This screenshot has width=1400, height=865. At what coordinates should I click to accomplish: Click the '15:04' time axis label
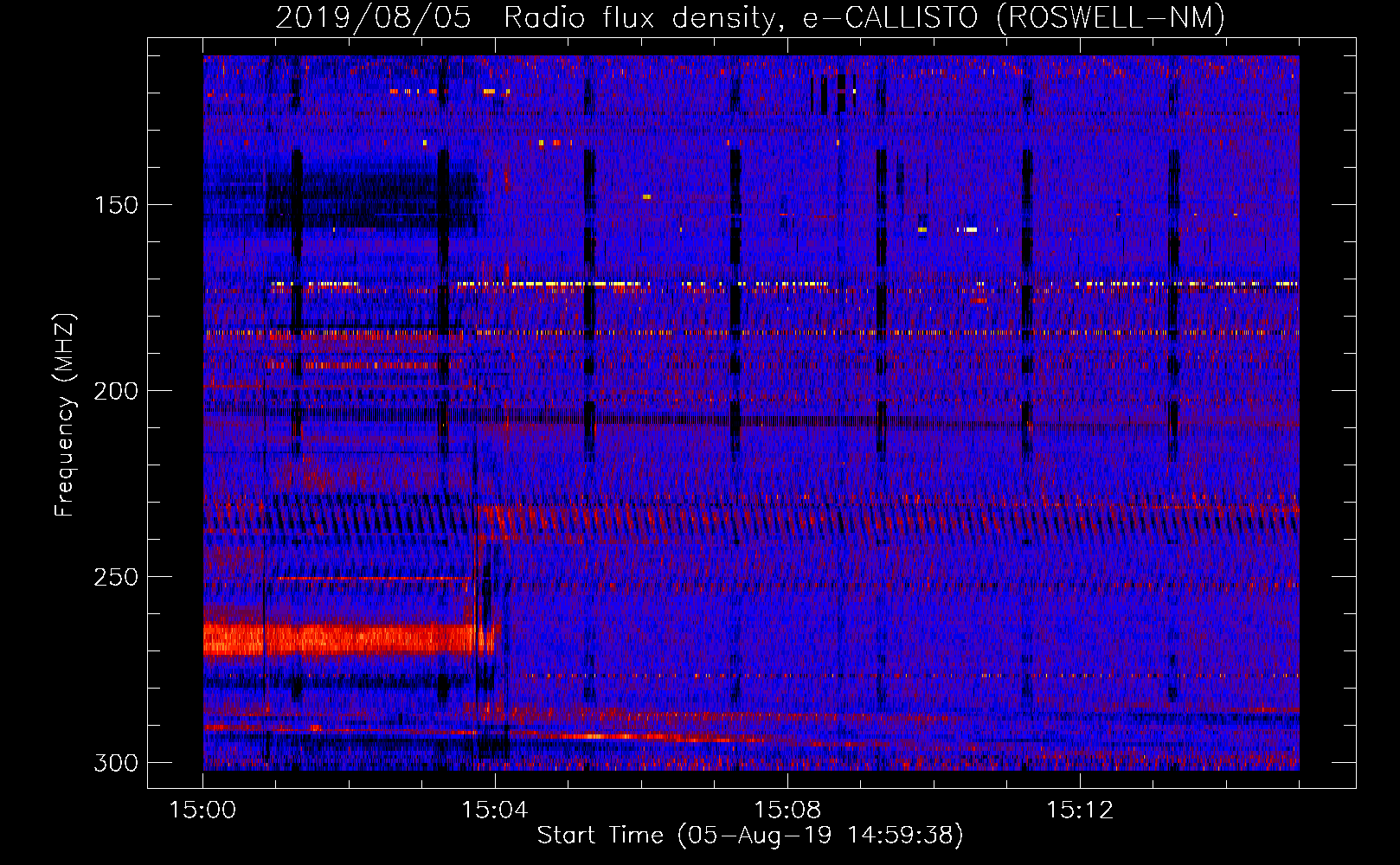(x=495, y=810)
